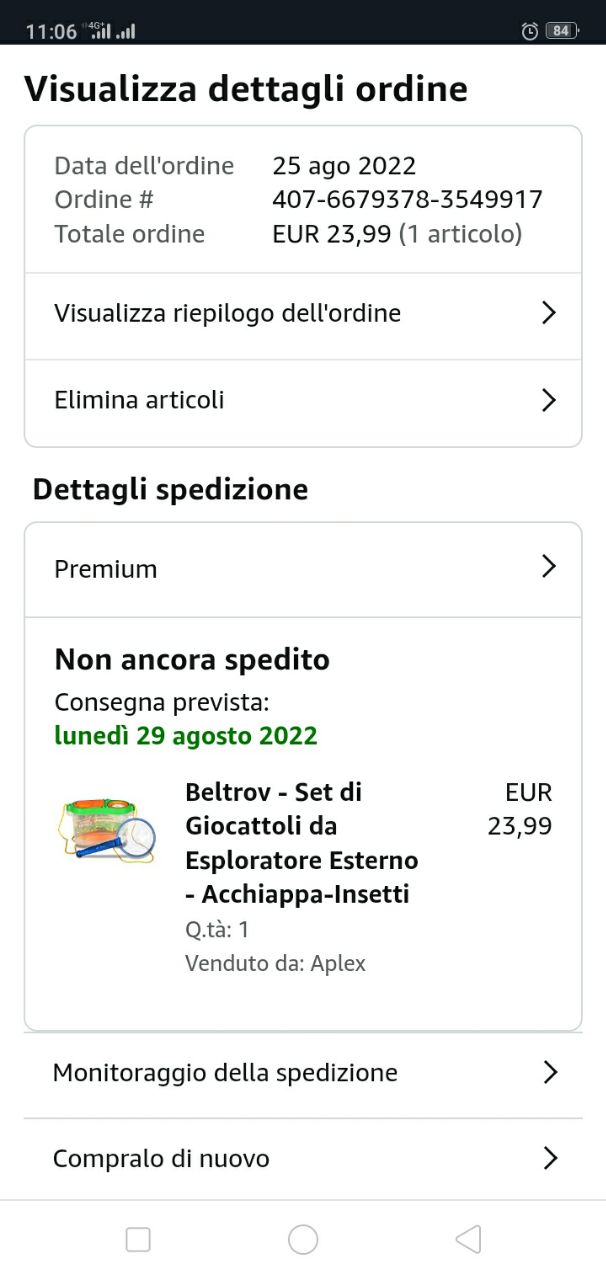The image size is (606, 1280).
Task: Open Premium shipping details chevron
Action: (x=548, y=567)
